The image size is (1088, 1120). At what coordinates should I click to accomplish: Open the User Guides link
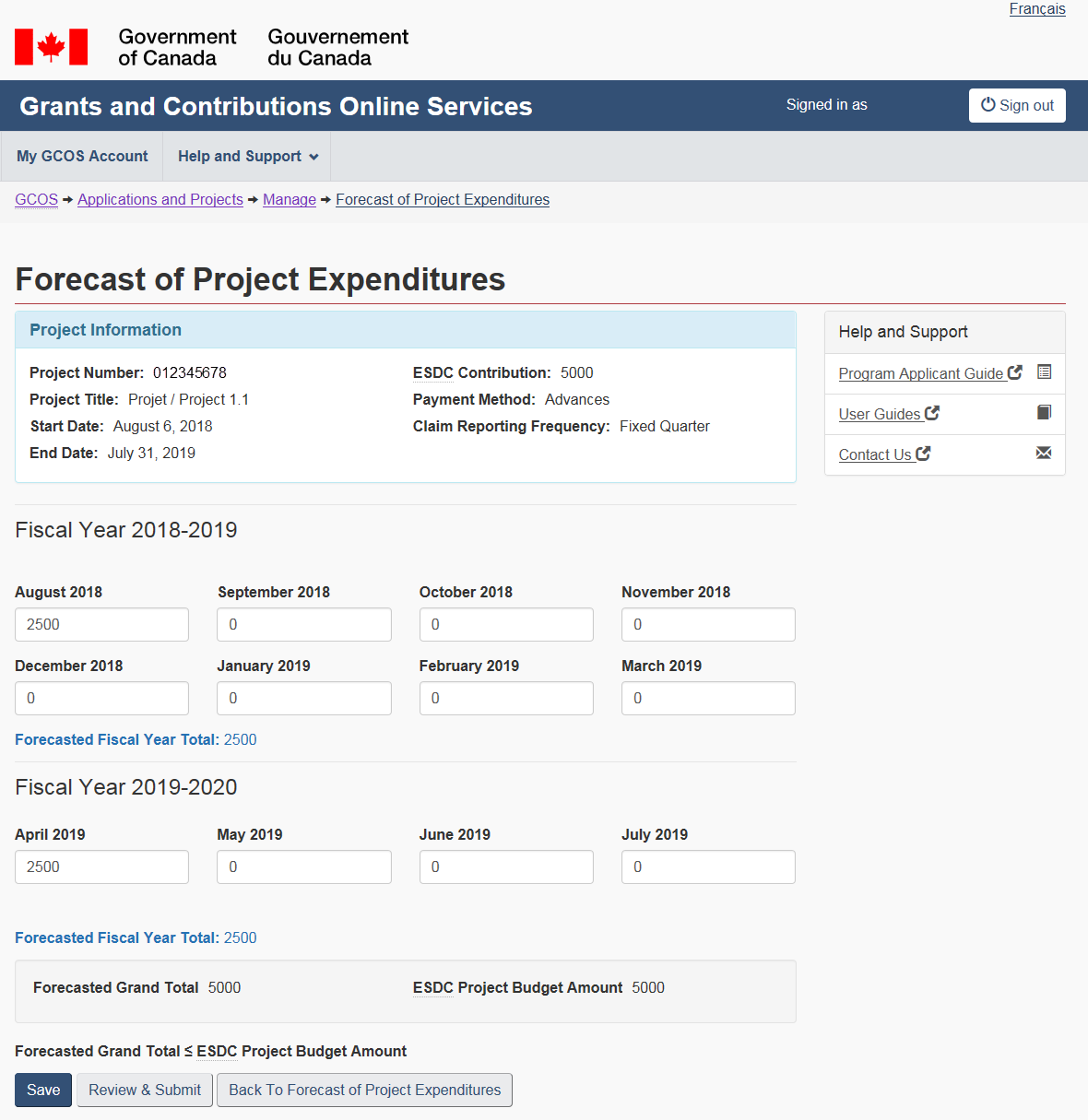[x=880, y=414]
